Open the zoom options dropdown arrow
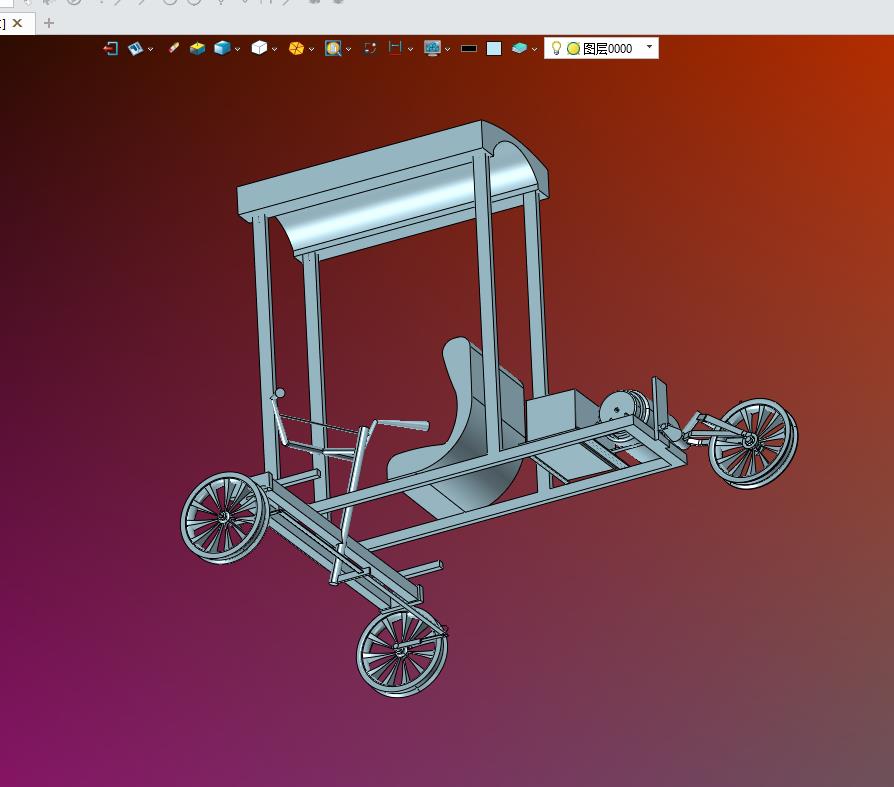894x787 pixels. pos(348,49)
